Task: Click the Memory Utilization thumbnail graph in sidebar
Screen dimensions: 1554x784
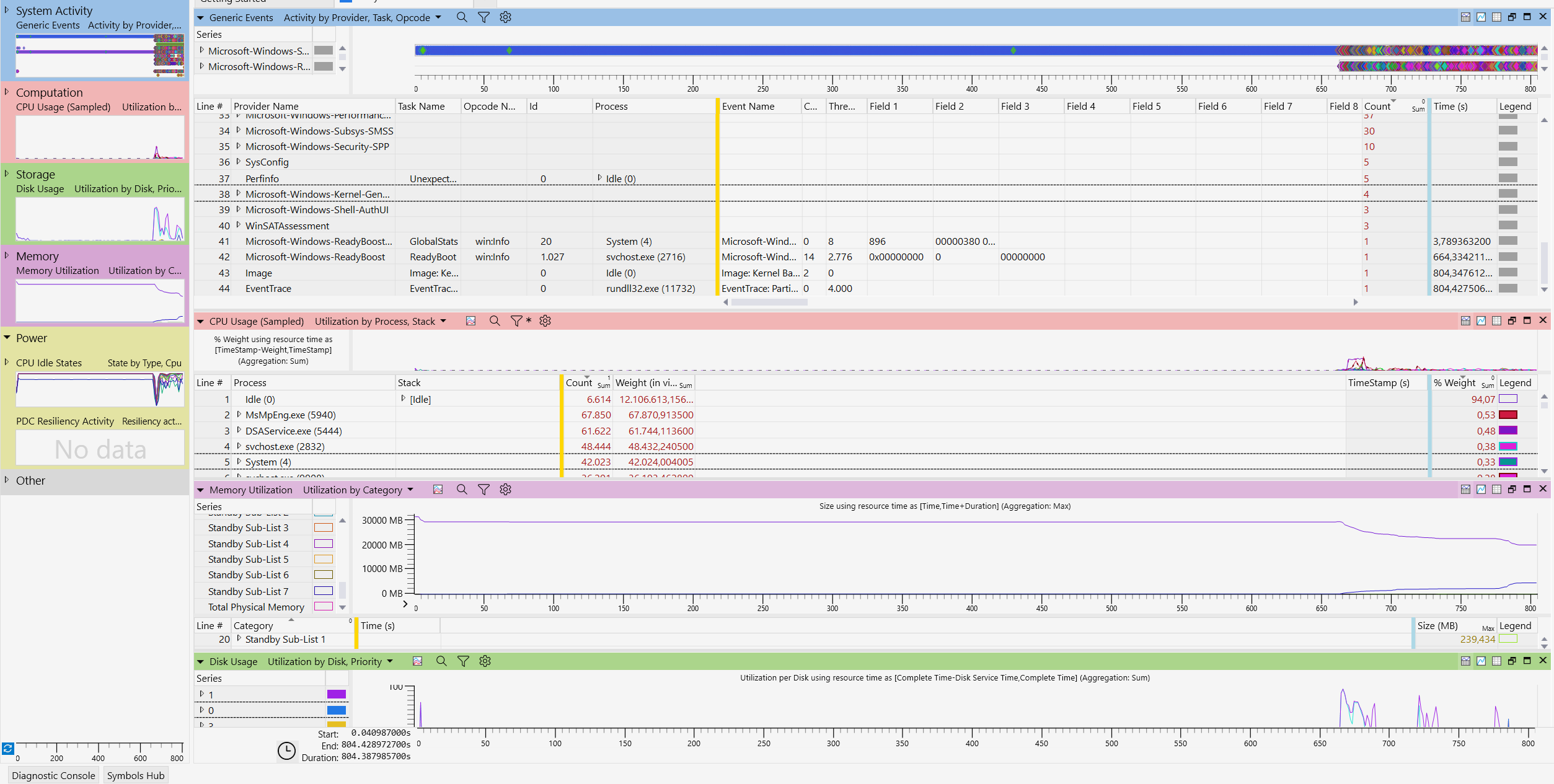Action: click(x=100, y=301)
